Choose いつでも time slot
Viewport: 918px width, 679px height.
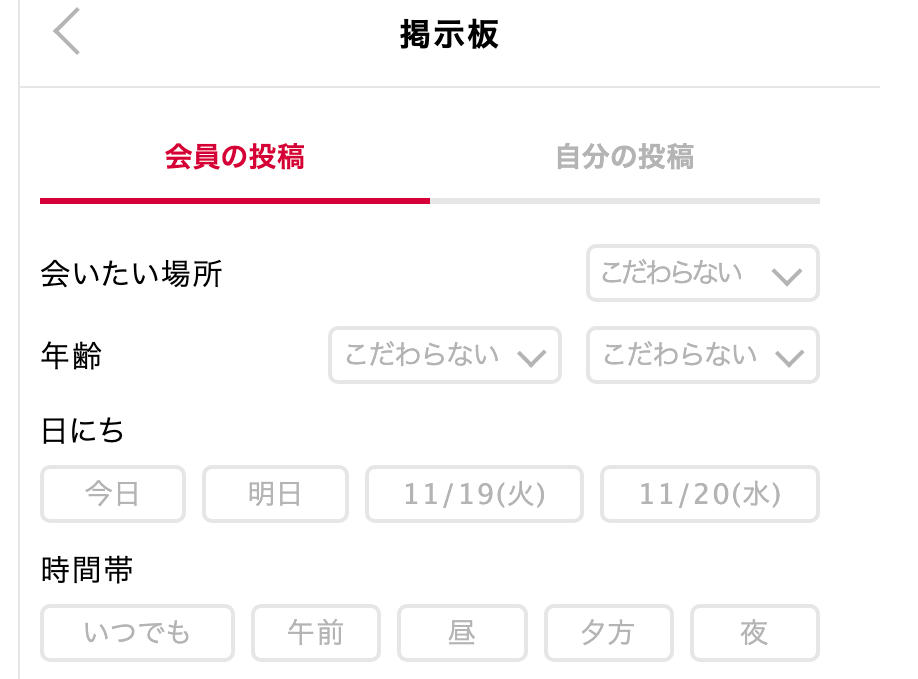coord(137,633)
